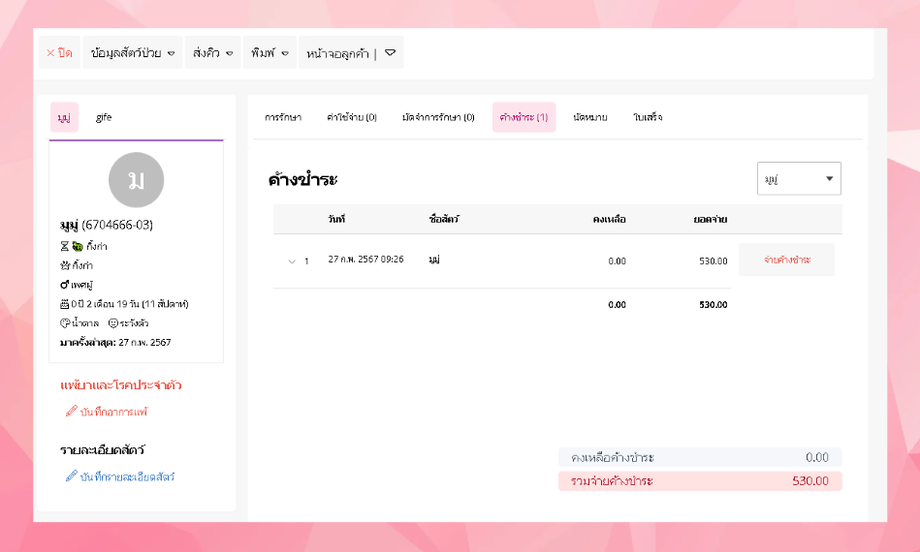Open ข้อมูลสัตว์ป่วย dropdown menu
Screen dimensions: 920x552
point(133,53)
